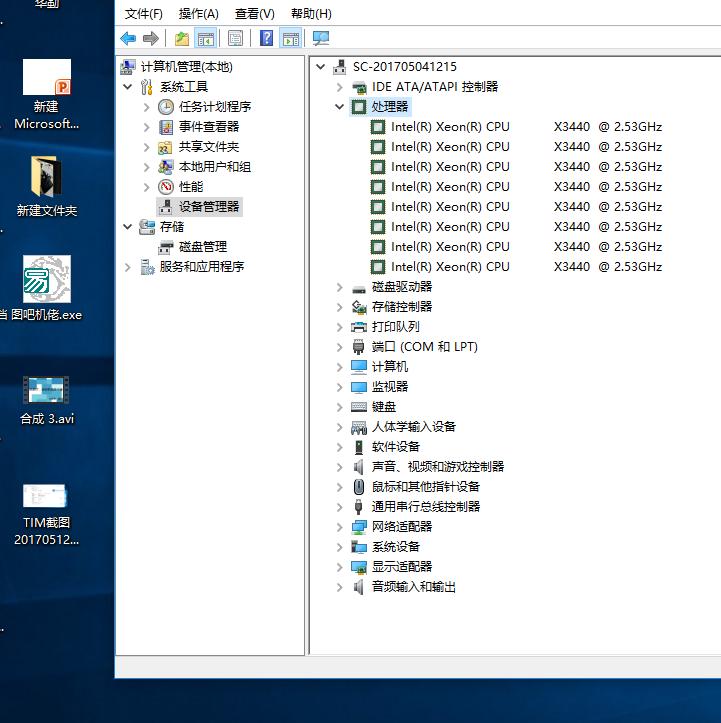Open the 查看(V) menu

254,14
